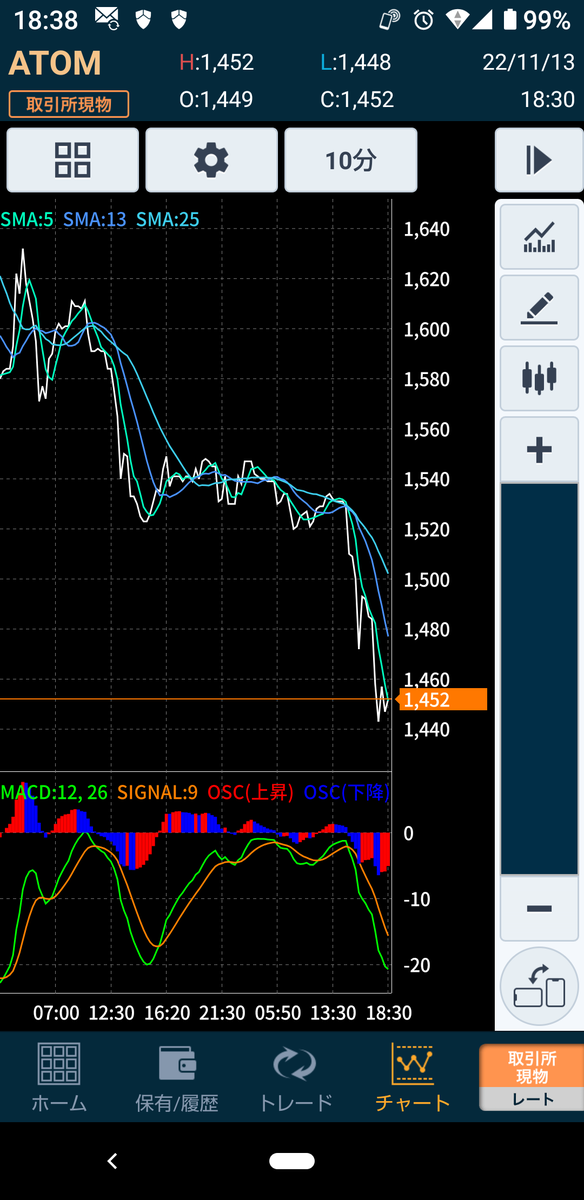Viewport: 584px width, 1200px height.
Task: Open the chart layout grid icon
Action: 72,160
